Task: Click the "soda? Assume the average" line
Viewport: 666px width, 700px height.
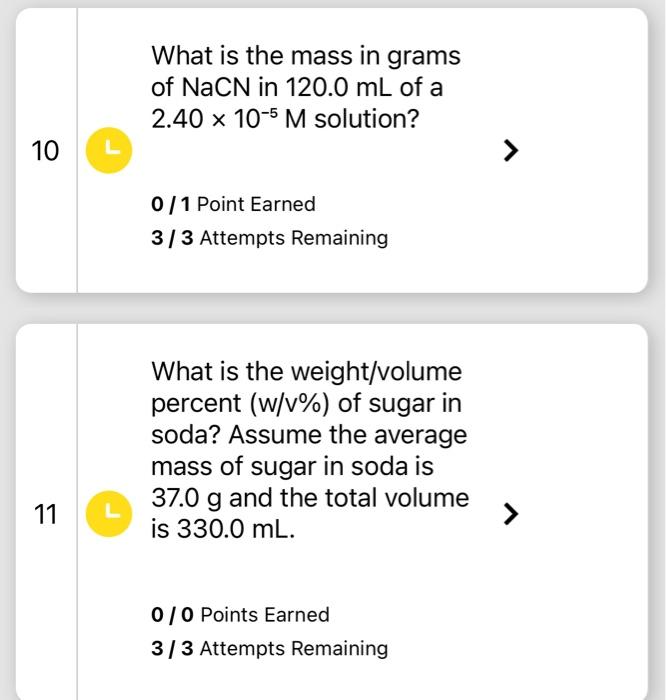Action: [309, 435]
